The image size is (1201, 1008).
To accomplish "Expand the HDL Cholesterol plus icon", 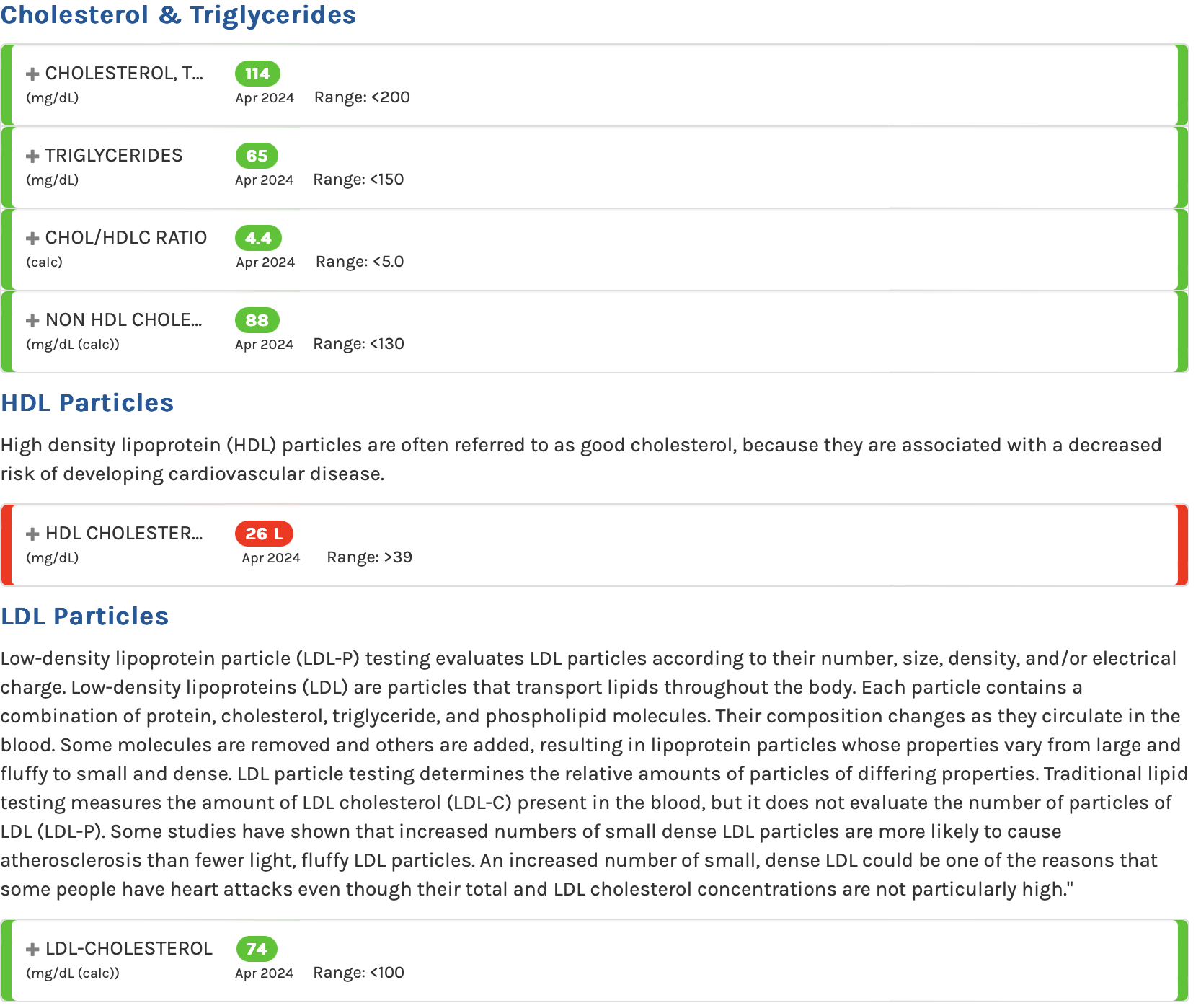I will pos(32,534).
